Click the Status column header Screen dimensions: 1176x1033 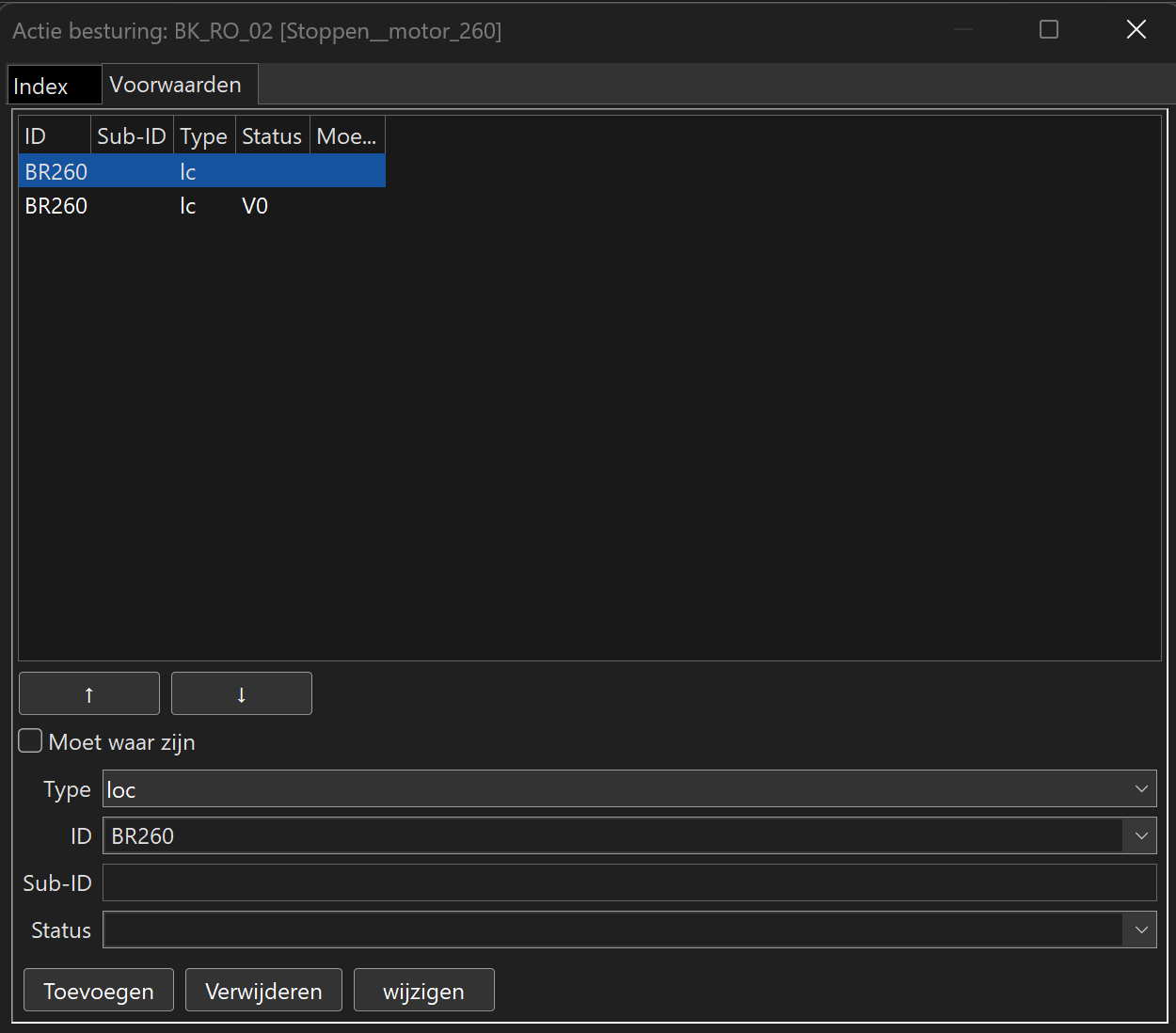pos(271,136)
